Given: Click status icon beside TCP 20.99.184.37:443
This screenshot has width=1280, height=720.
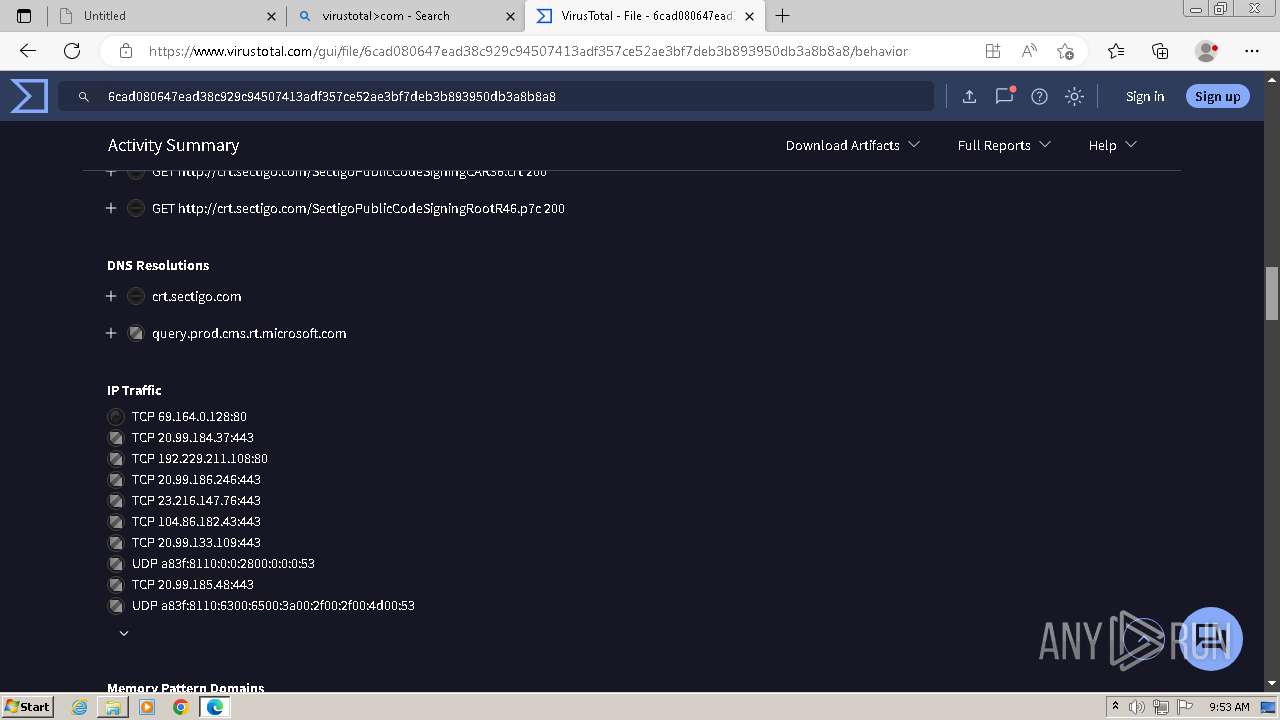Looking at the screenshot, I should [116, 438].
